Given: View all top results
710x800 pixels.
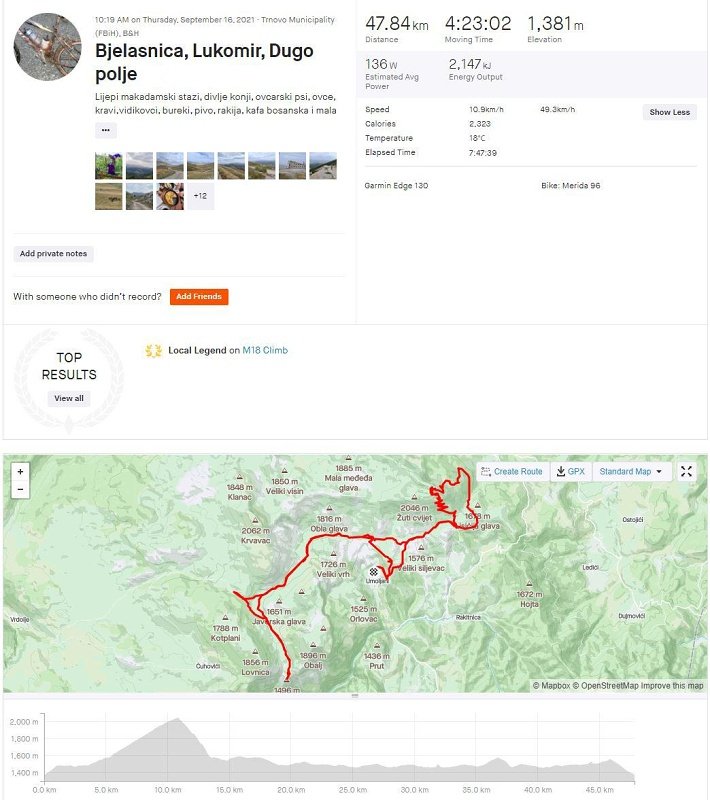Looking at the screenshot, I should [x=69, y=398].
